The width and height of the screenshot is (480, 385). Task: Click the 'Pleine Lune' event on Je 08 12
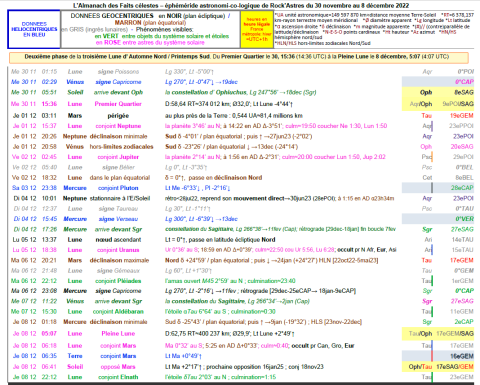click(x=118, y=334)
